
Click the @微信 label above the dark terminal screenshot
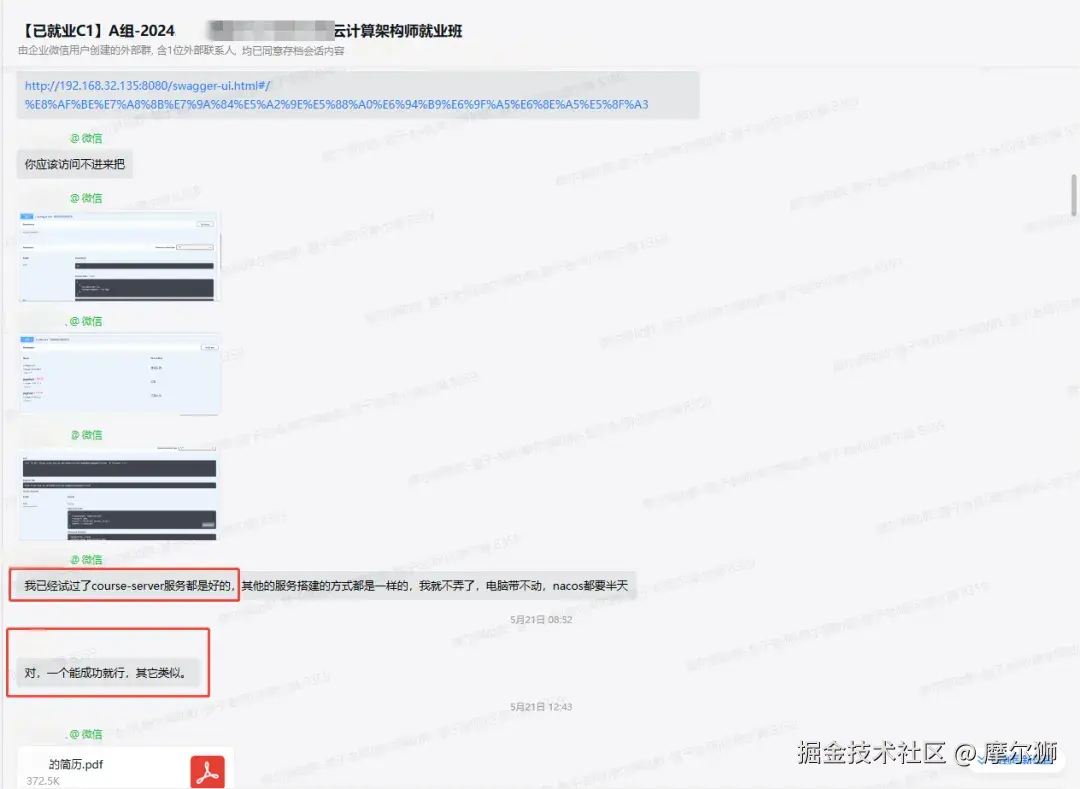click(87, 434)
